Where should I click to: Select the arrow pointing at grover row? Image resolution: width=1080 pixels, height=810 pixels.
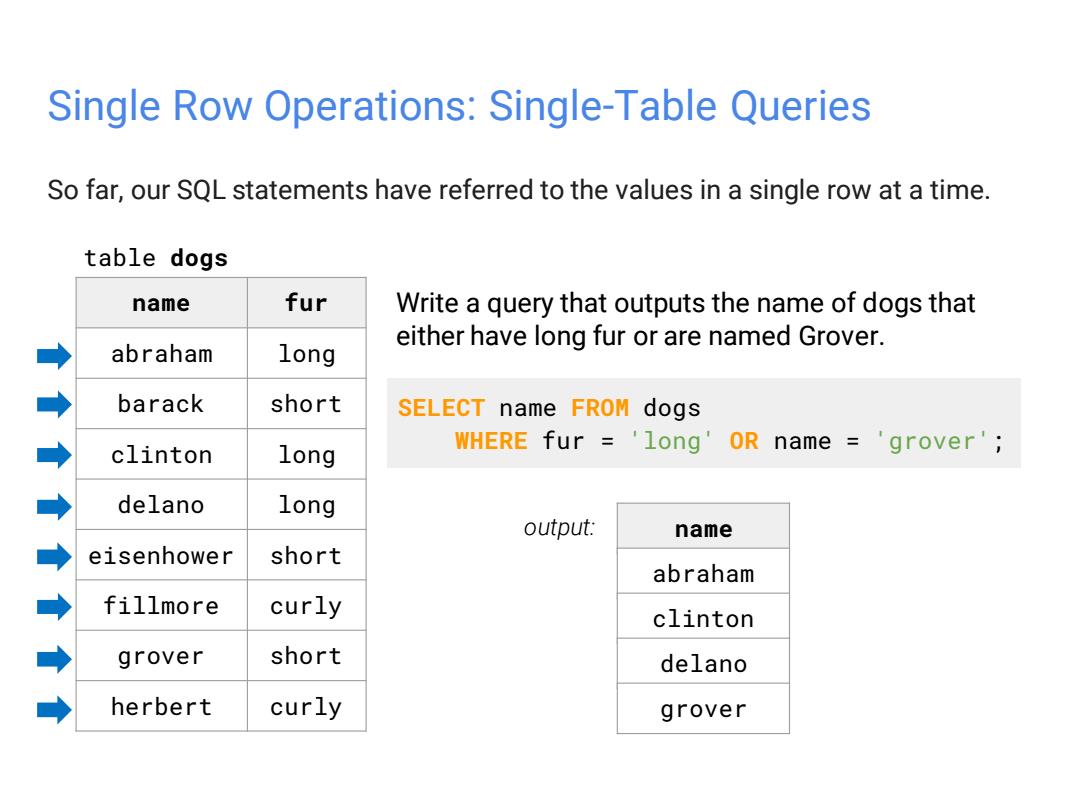(x=54, y=658)
